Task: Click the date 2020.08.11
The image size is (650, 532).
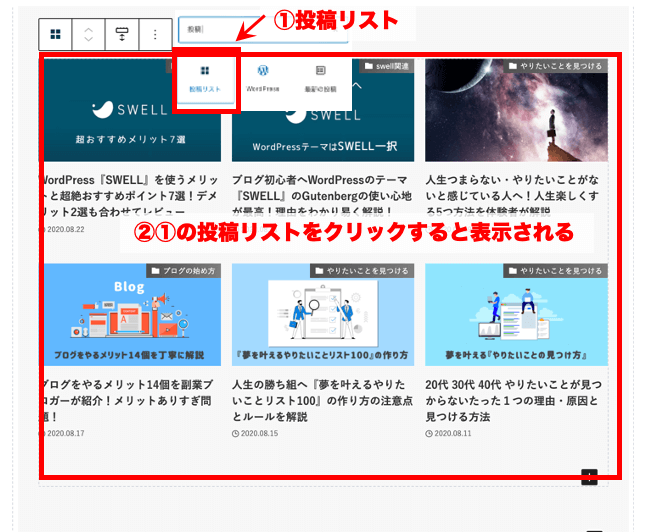Action: (453, 433)
